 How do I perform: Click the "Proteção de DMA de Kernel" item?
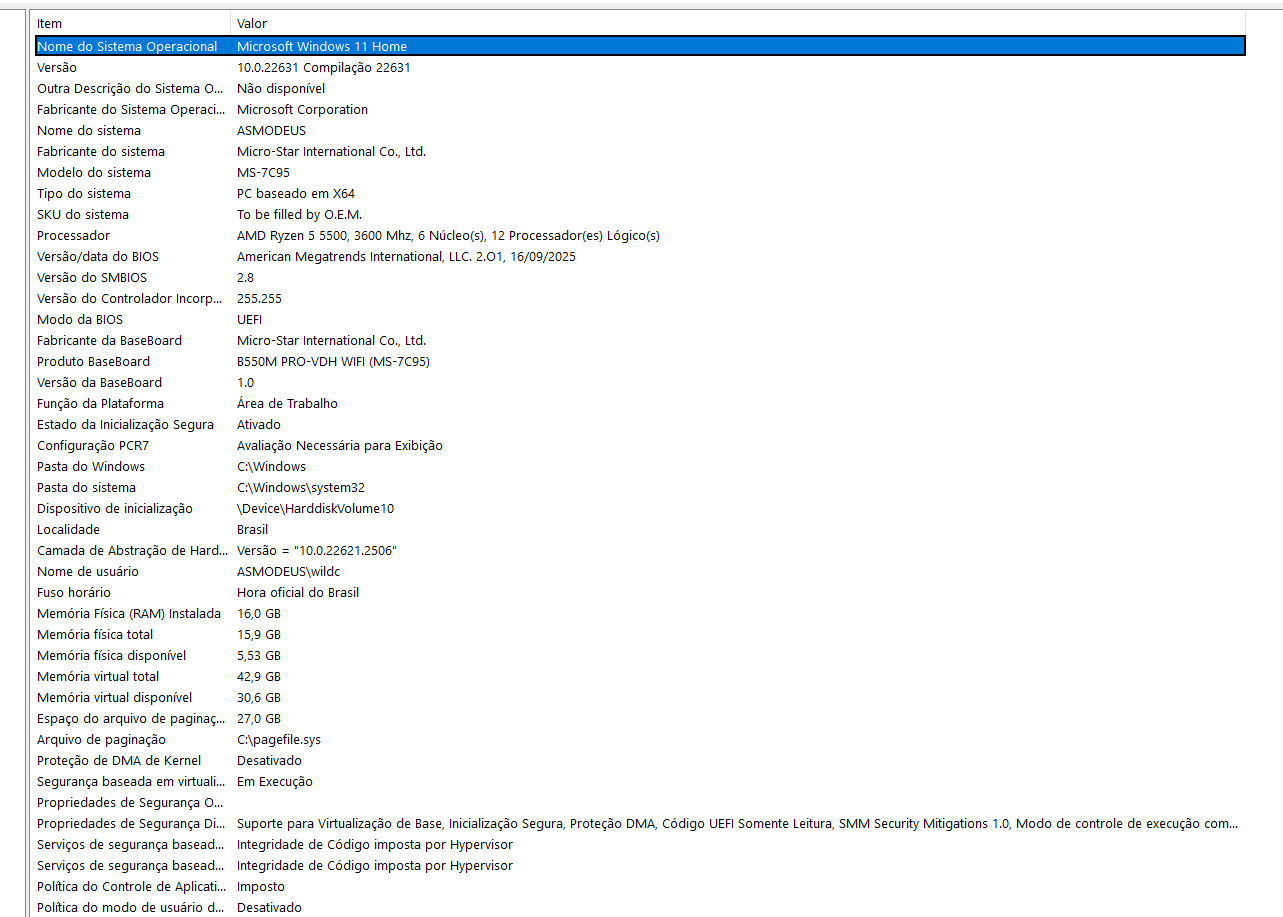click(x=119, y=760)
